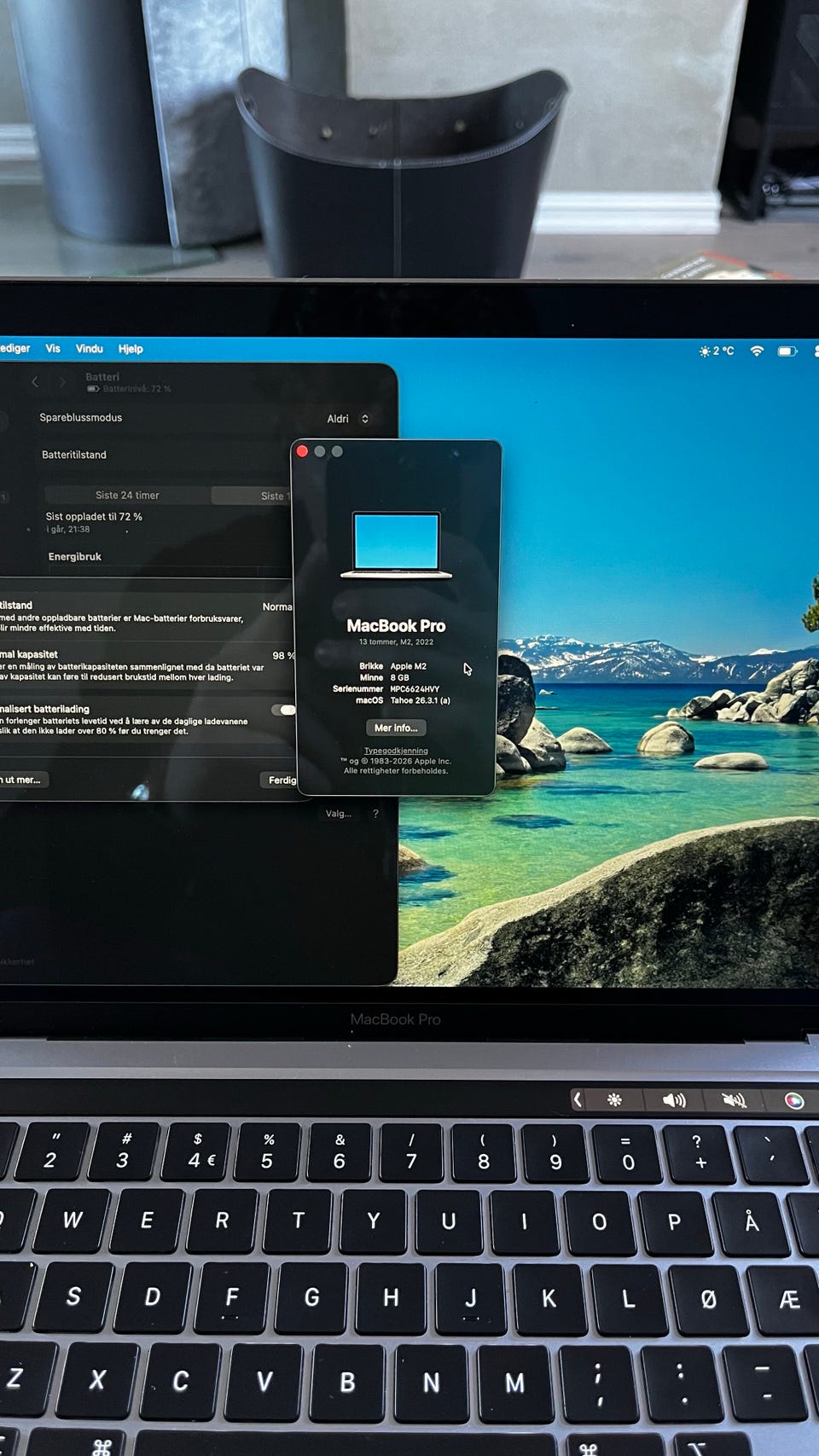Viewport: 819px width, 1456px height.
Task: Open the Vindu menu
Action: [90, 349]
